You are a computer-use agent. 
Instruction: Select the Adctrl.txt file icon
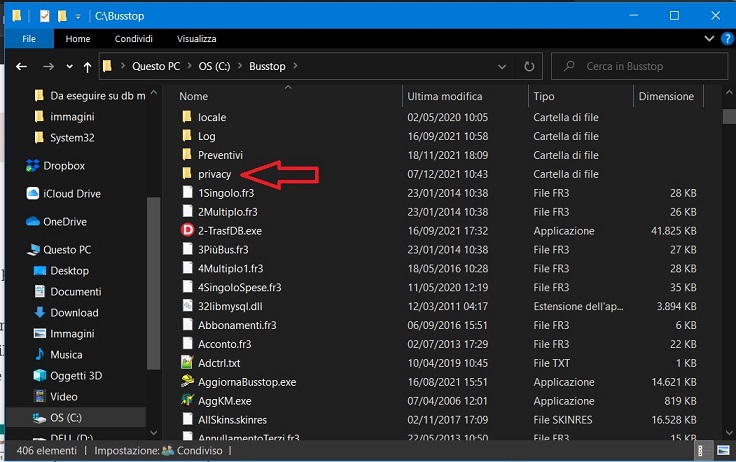[x=187, y=363]
